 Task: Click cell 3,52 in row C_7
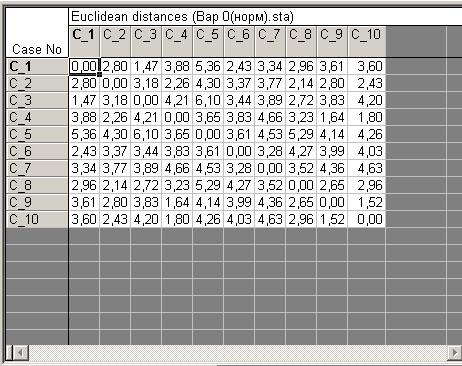pos(301,168)
